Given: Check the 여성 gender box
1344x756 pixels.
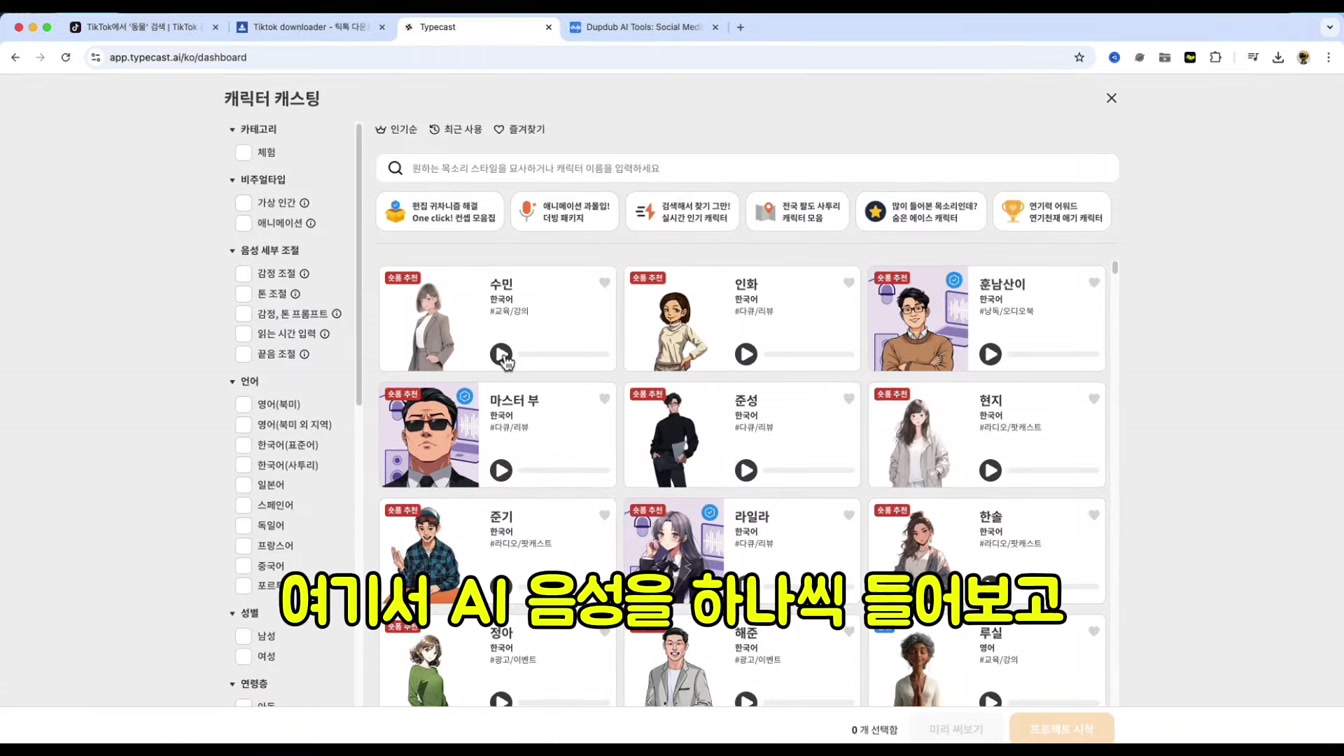Looking at the screenshot, I should [243, 656].
